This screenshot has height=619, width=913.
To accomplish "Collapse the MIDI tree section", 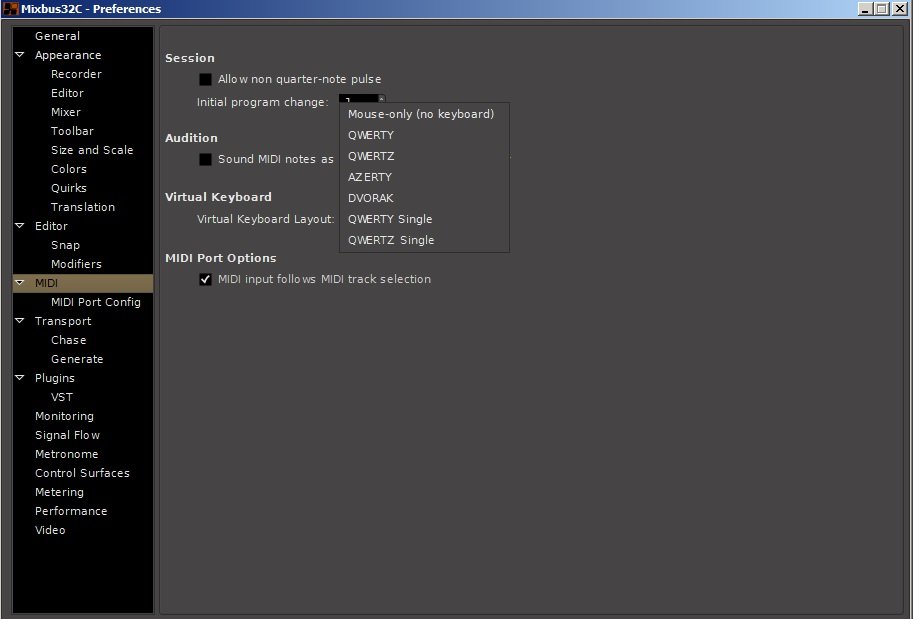I will (x=20, y=283).
